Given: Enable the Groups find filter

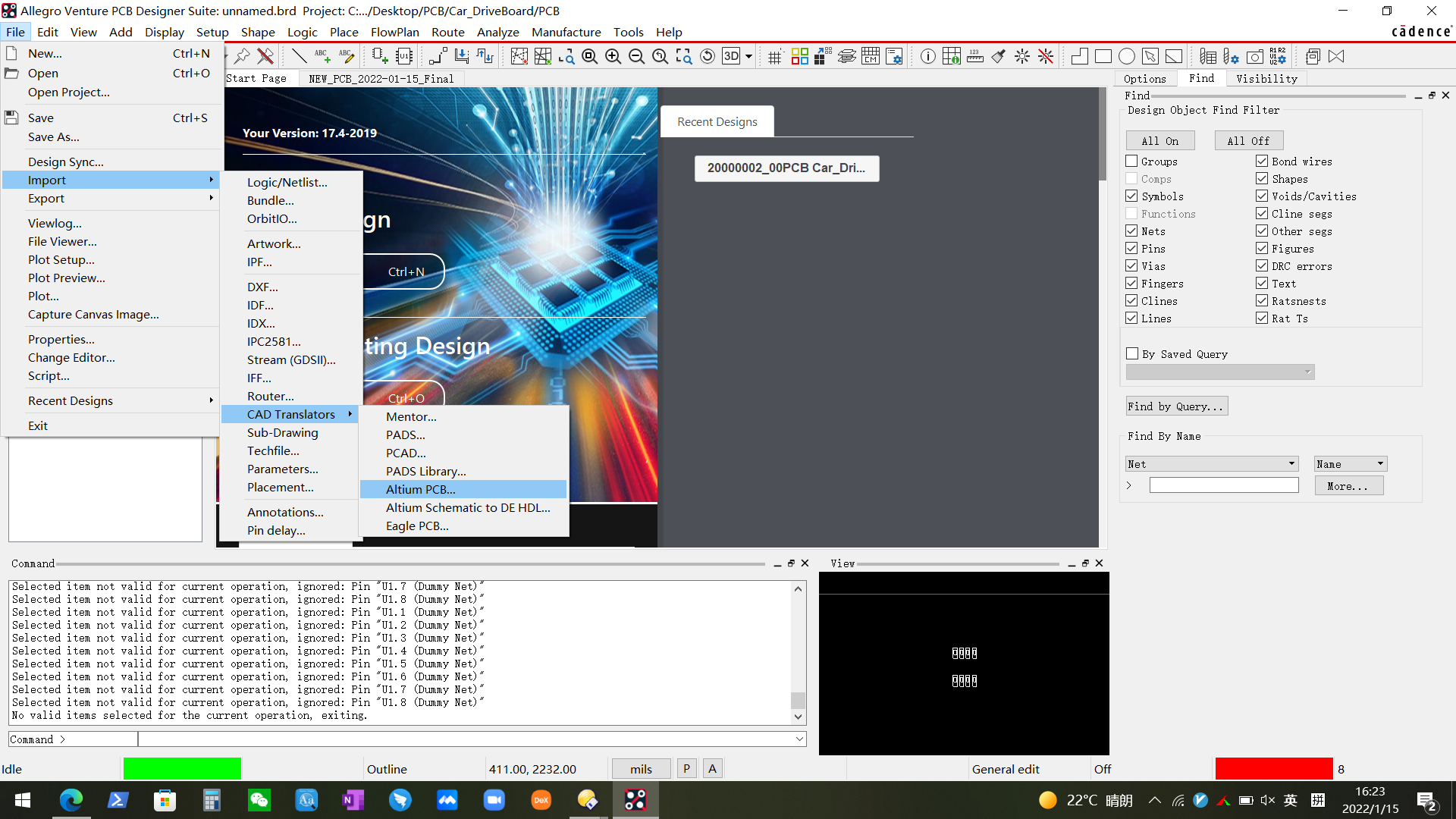Looking at the screenshot, I should [x=1131, y=161].
